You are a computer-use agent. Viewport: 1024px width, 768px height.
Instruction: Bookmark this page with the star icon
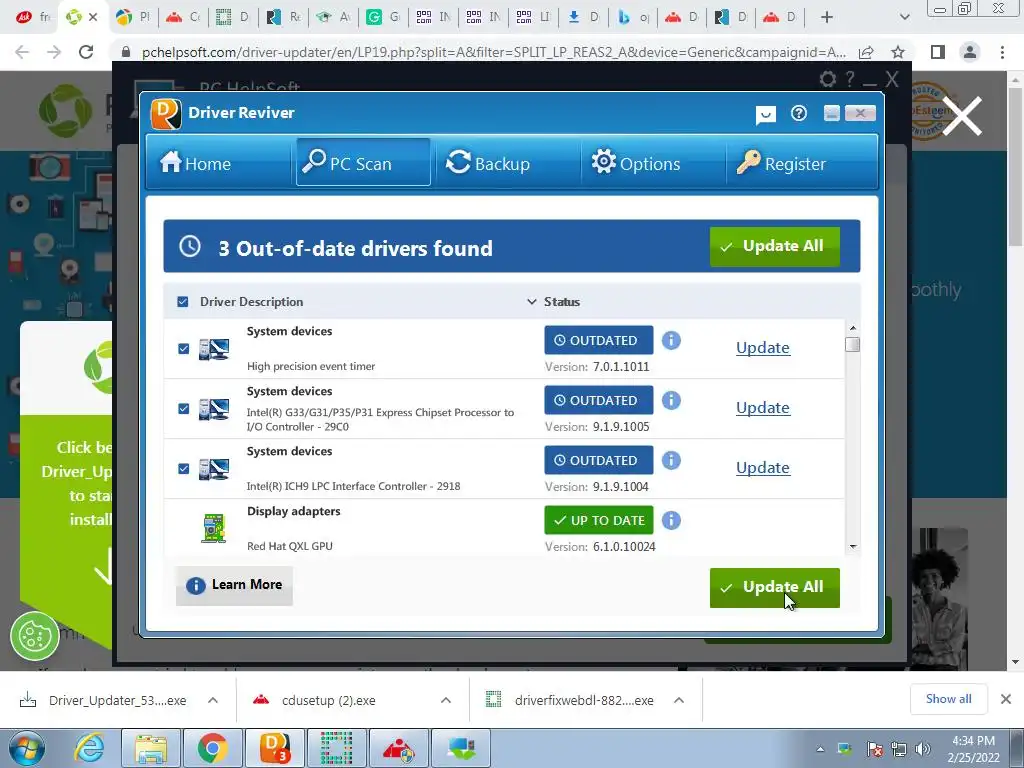click(898, 52)
